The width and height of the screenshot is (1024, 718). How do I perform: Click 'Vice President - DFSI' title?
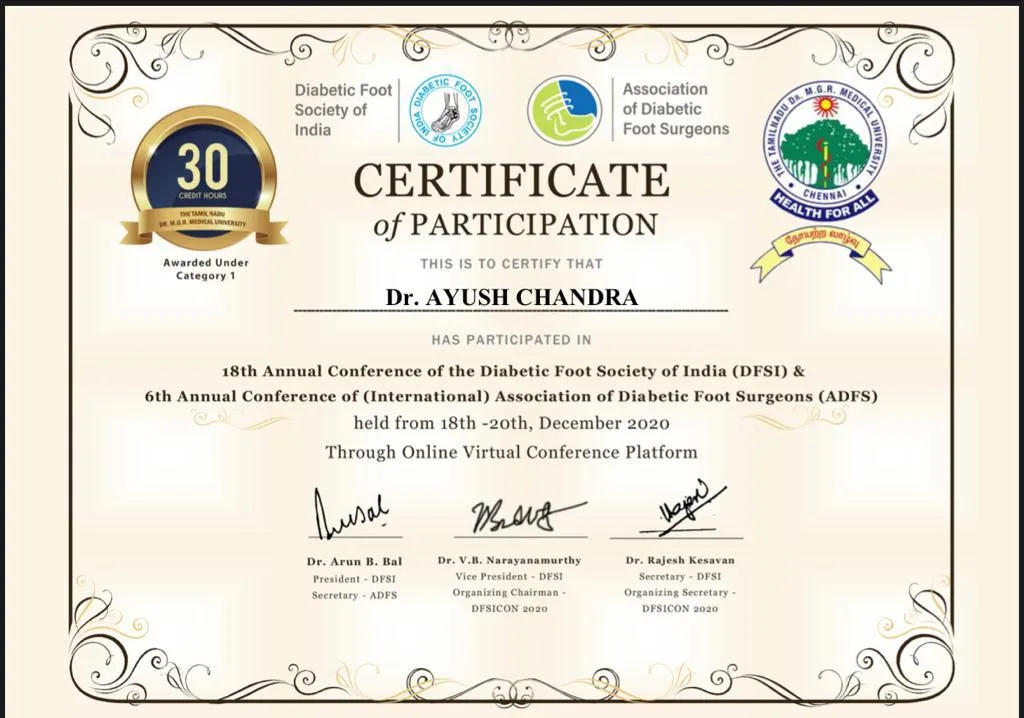509,576
